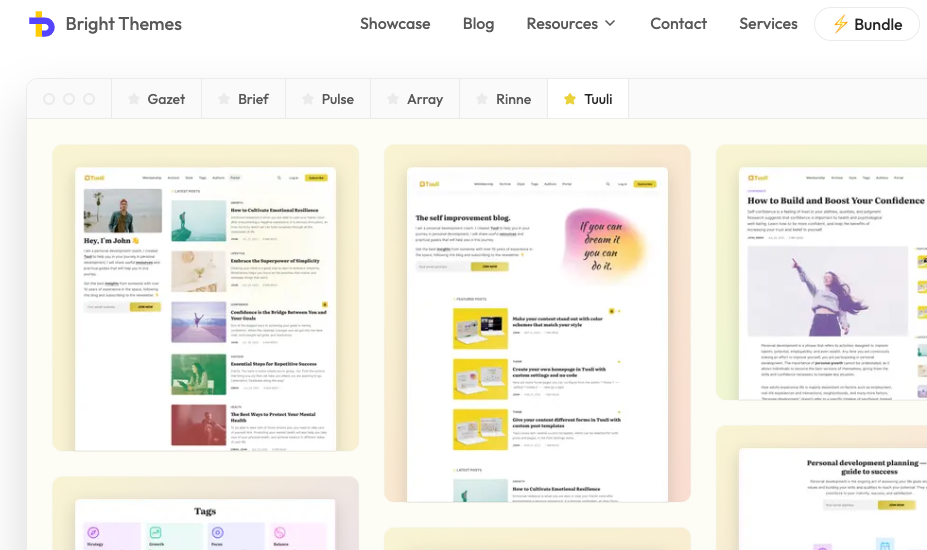This screenshot has width=927, height=550.
Task: Click 'The Best Ways to Protect Your Mental Health' title
Action: click(273, 418)
